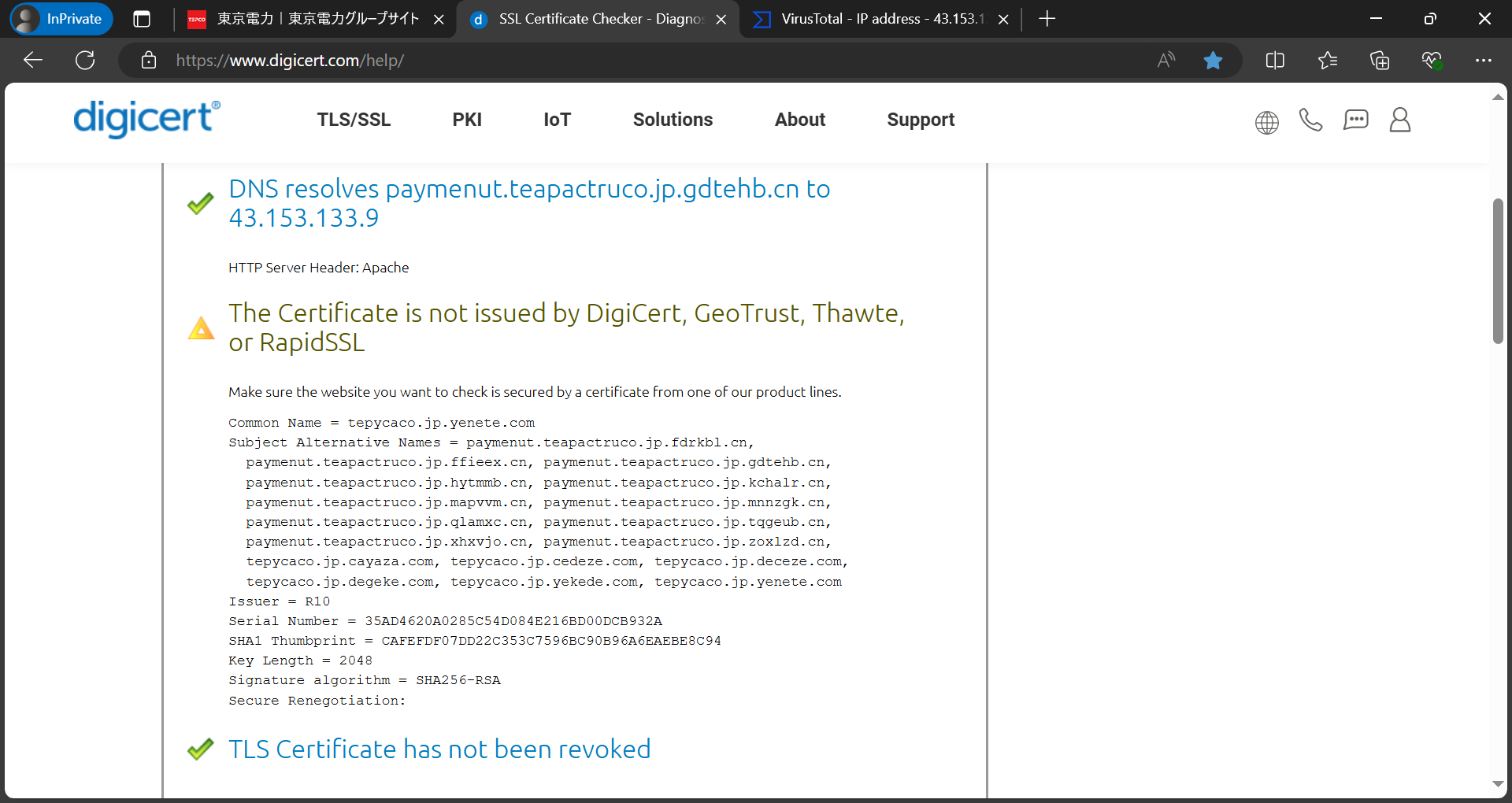Open the Support menu
This screenshot has height=803, width=1512.
921,120
